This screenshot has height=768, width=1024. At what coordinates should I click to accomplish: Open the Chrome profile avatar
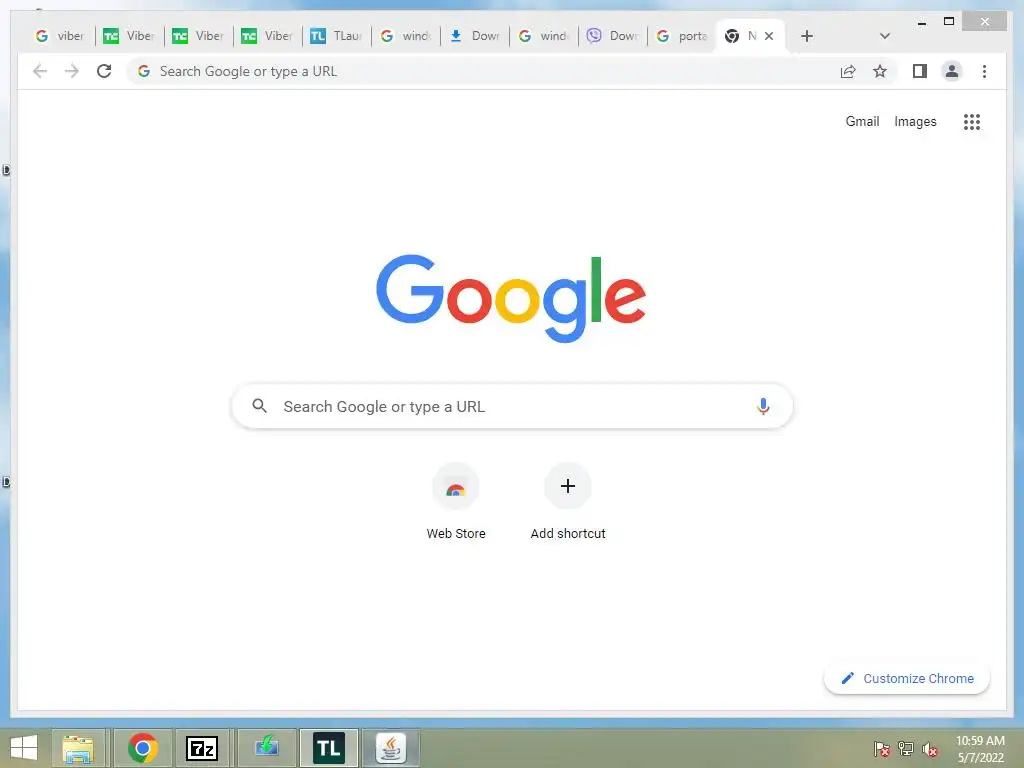click(x=952, y=71)
